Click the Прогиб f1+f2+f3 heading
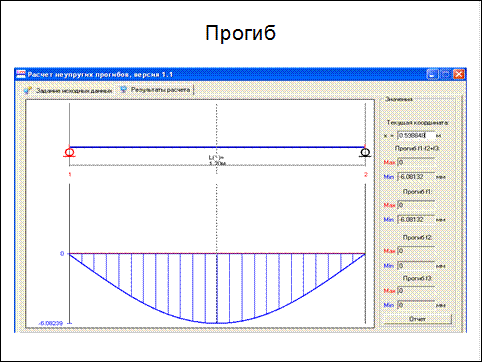Screen dimensions: 482x362 pos(417,148)
